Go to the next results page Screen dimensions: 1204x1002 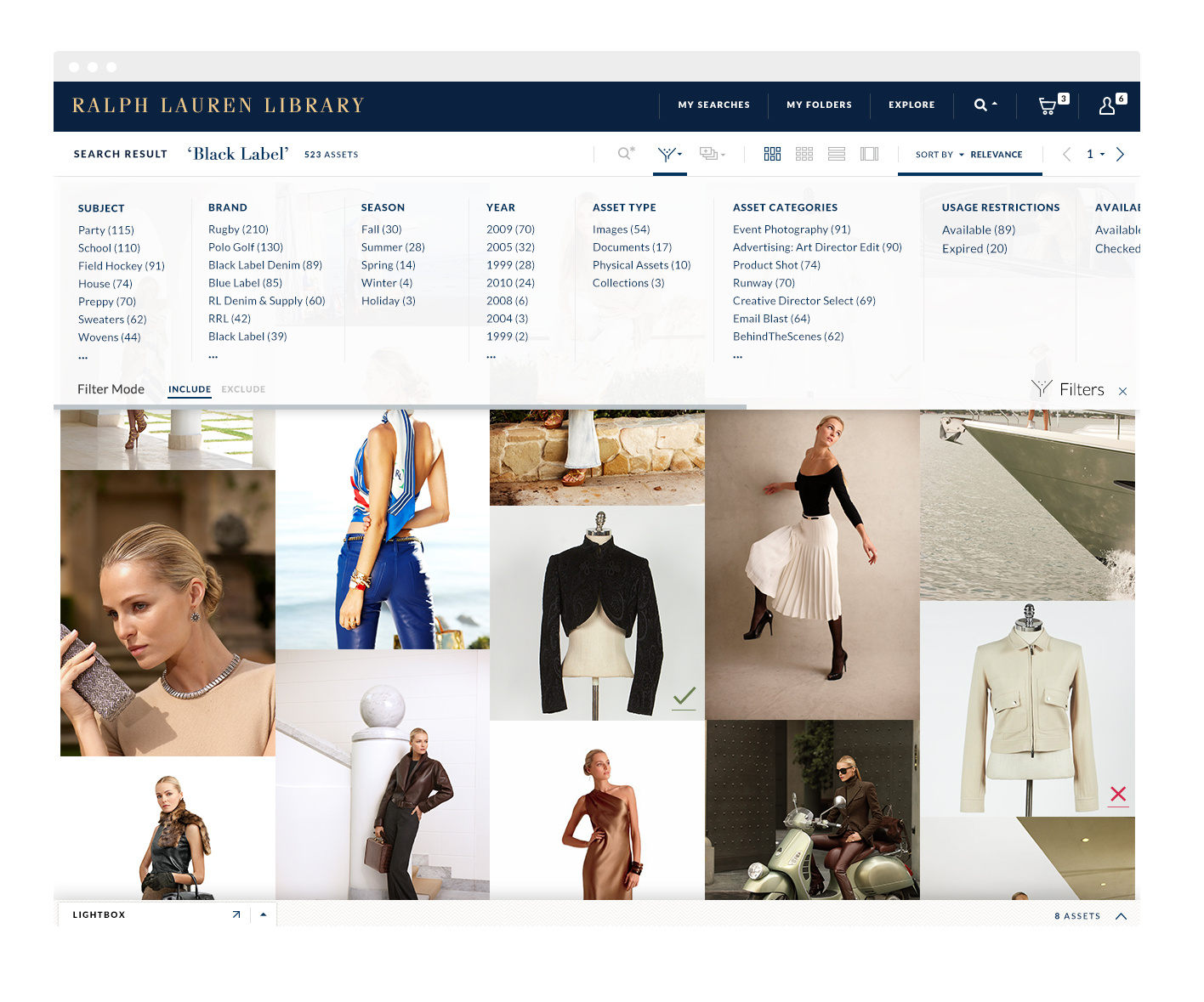click(1120, 154)
